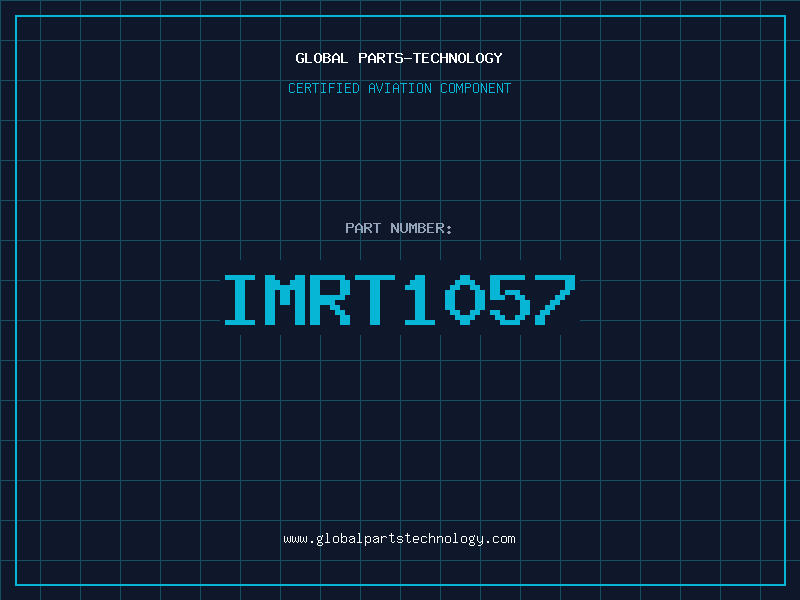The image size is (800, 600).
Task: Click the letter M in the part number
Action: click(286, 300)
